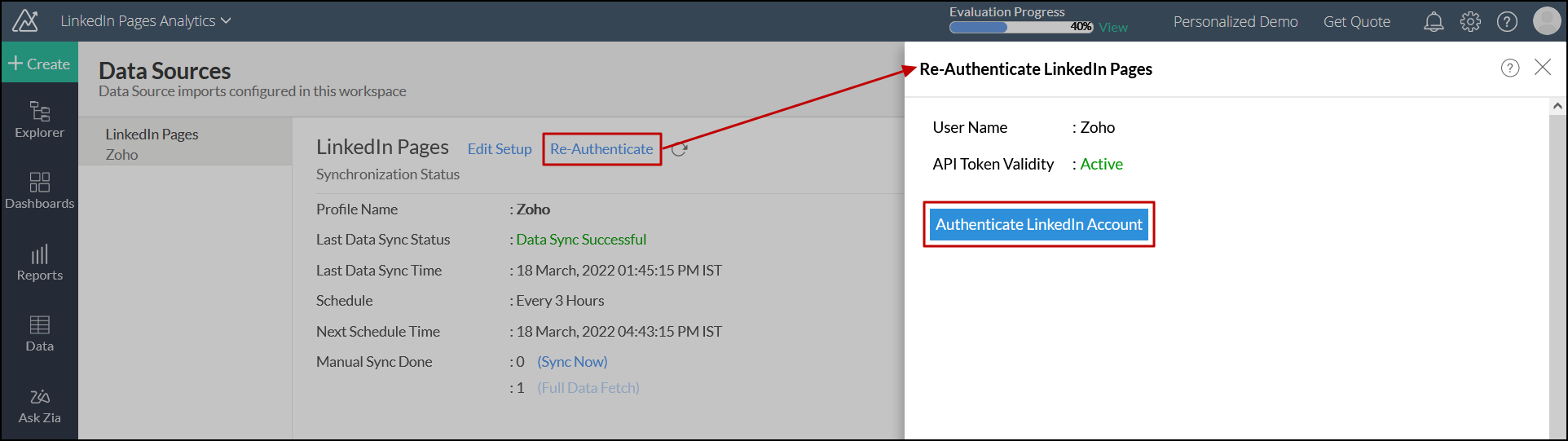Open the notifications bell
This screenshot has height=441, width=1568.
pyautogui.click(x=1433, y=22)
